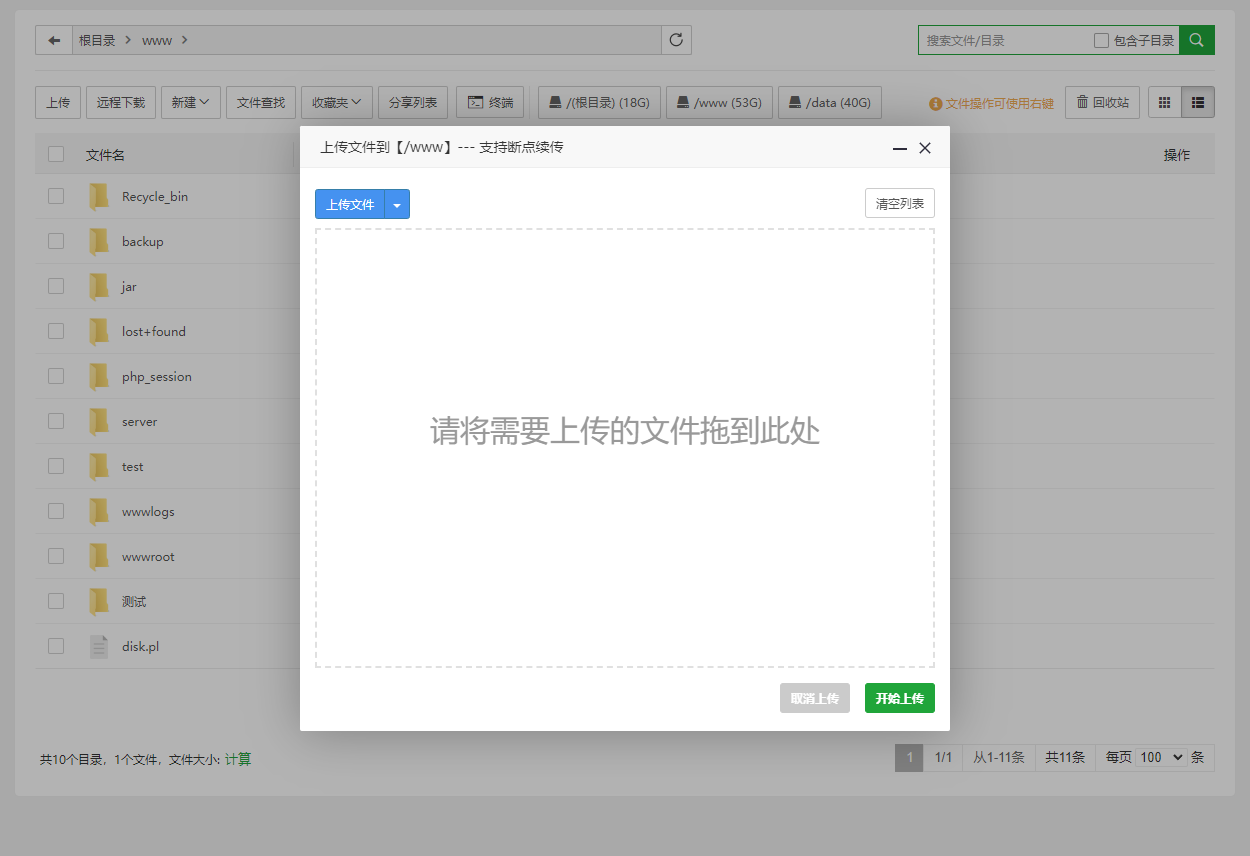Click the 开始上传 button
Viewport: 1250px width, 856px height.
tap(899, 698)
